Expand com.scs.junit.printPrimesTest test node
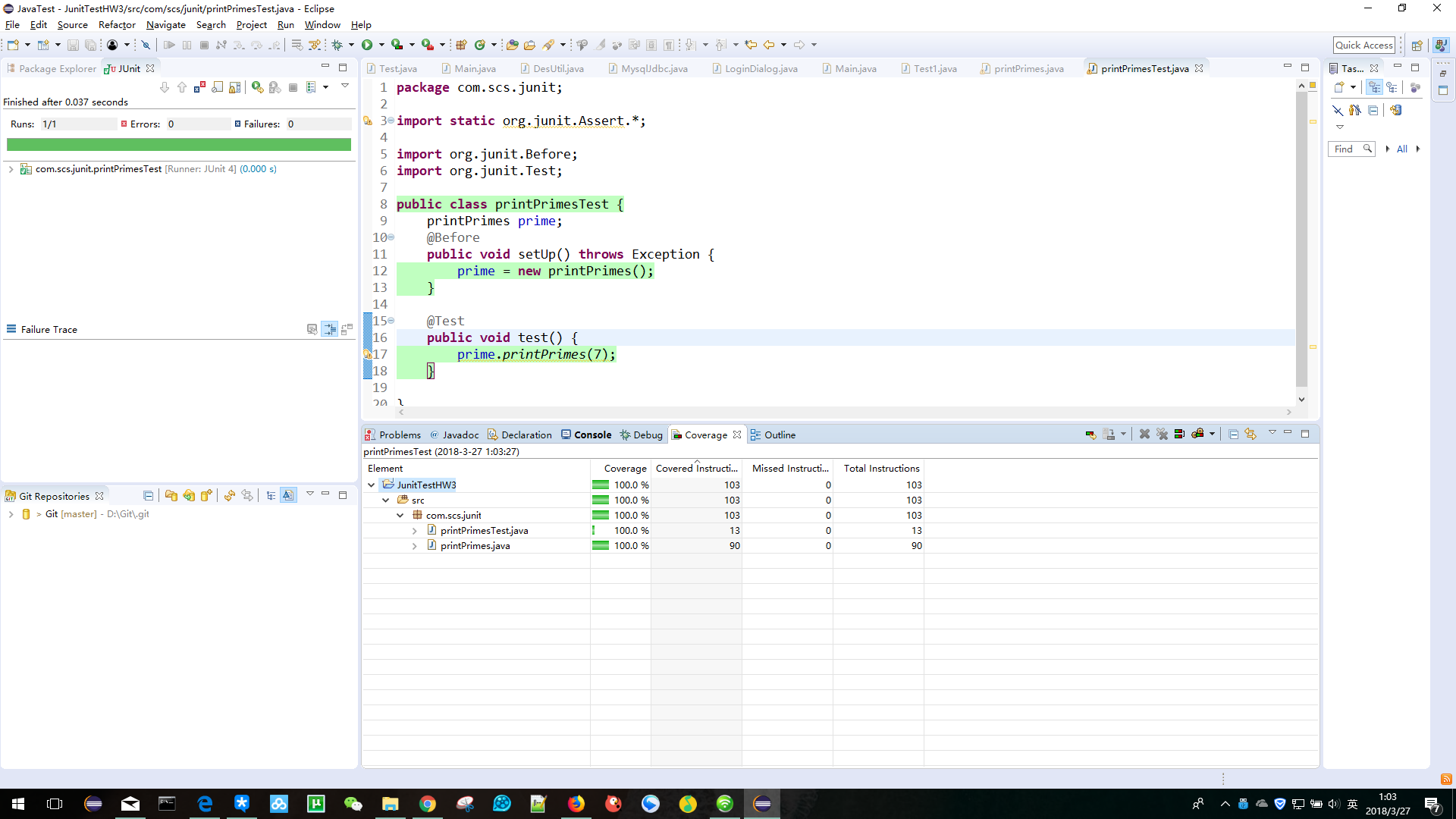The image size is (1456, 819). coord(11,169)
